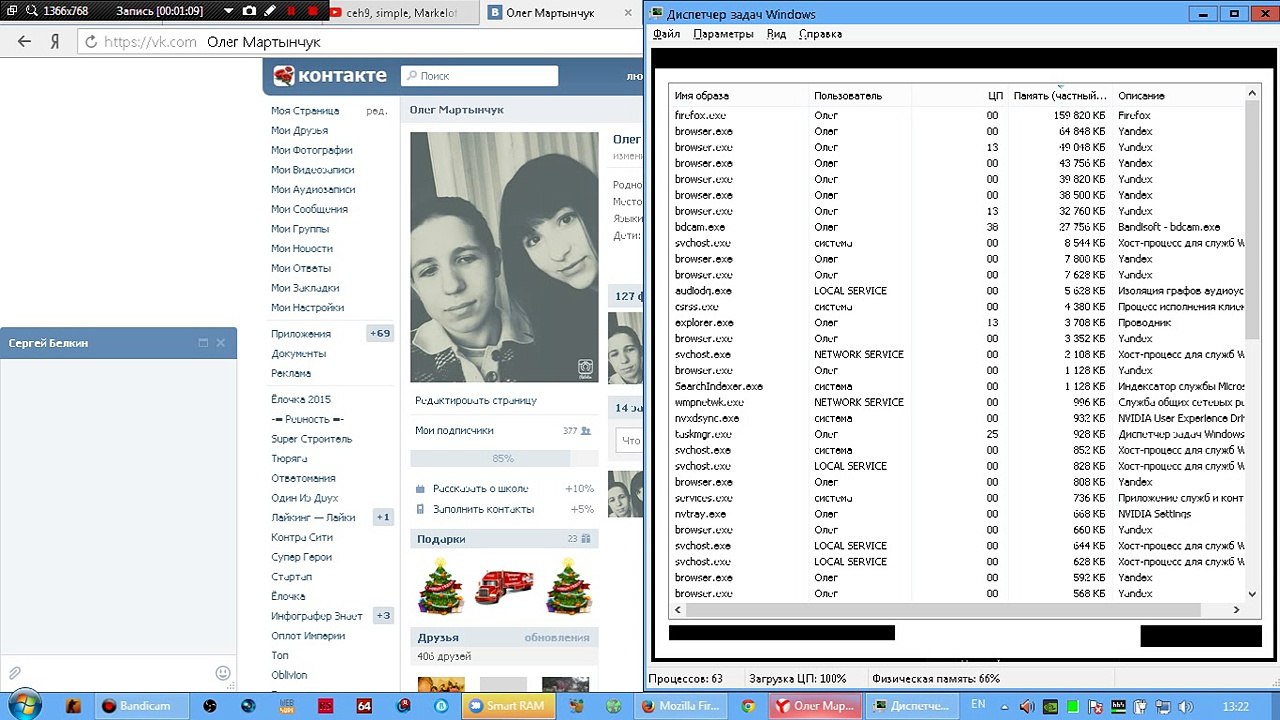Reload the vk.com page
The height and width of the screenshot is (720, 1280).
pyautogui.click(x=90, y=42)
